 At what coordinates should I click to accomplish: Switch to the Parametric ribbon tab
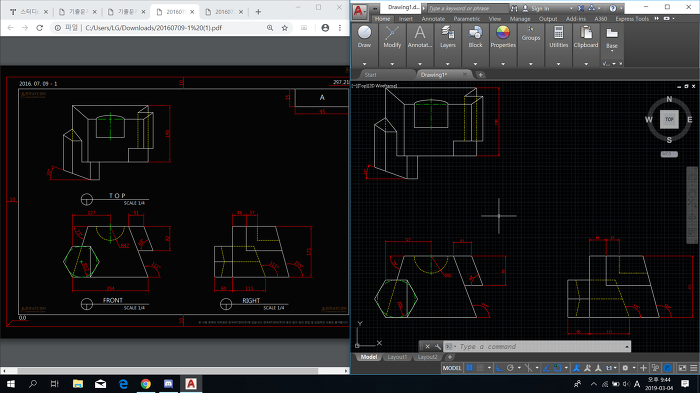(467, 19)
